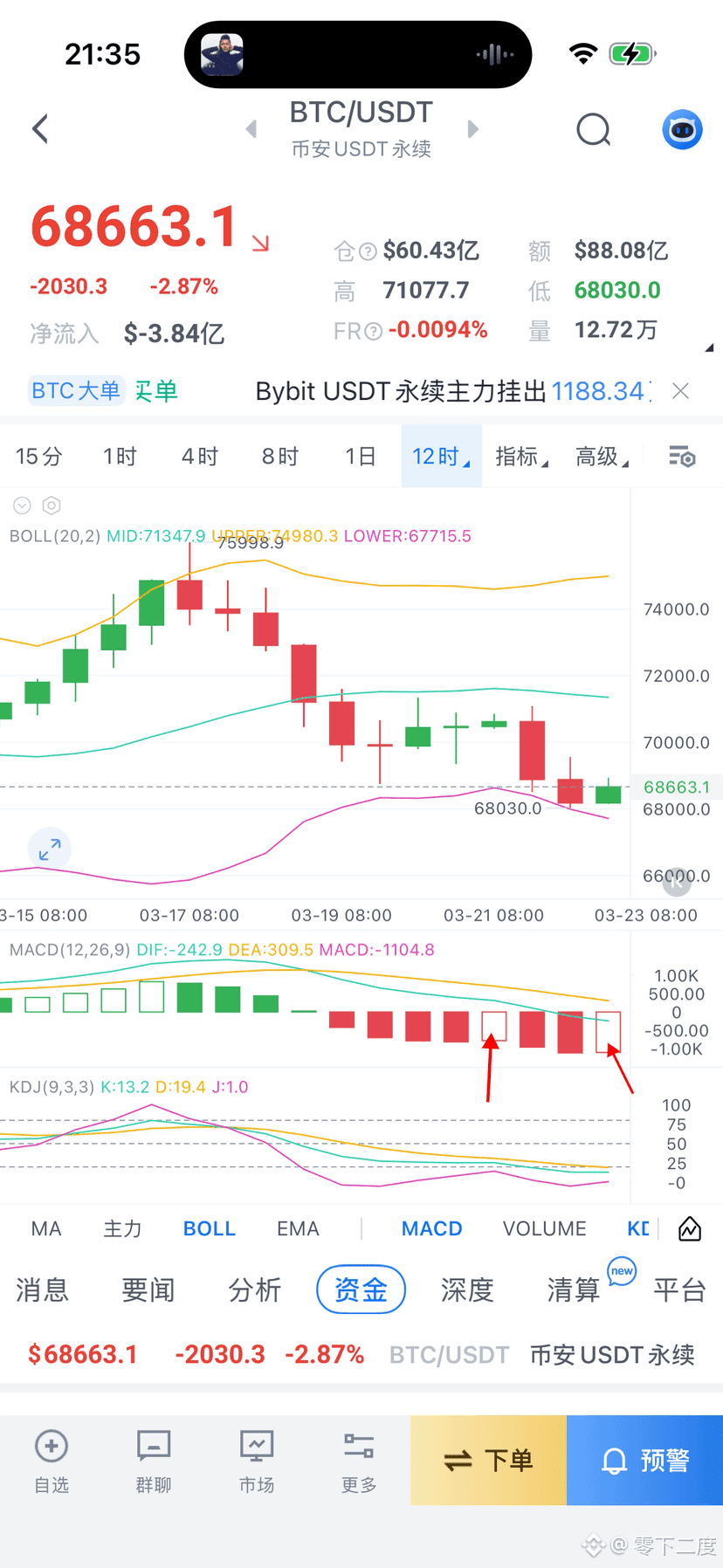Collapse indicators with the circled chevron icon
This screenshot has height=1568, width=723.
point(23,505)
